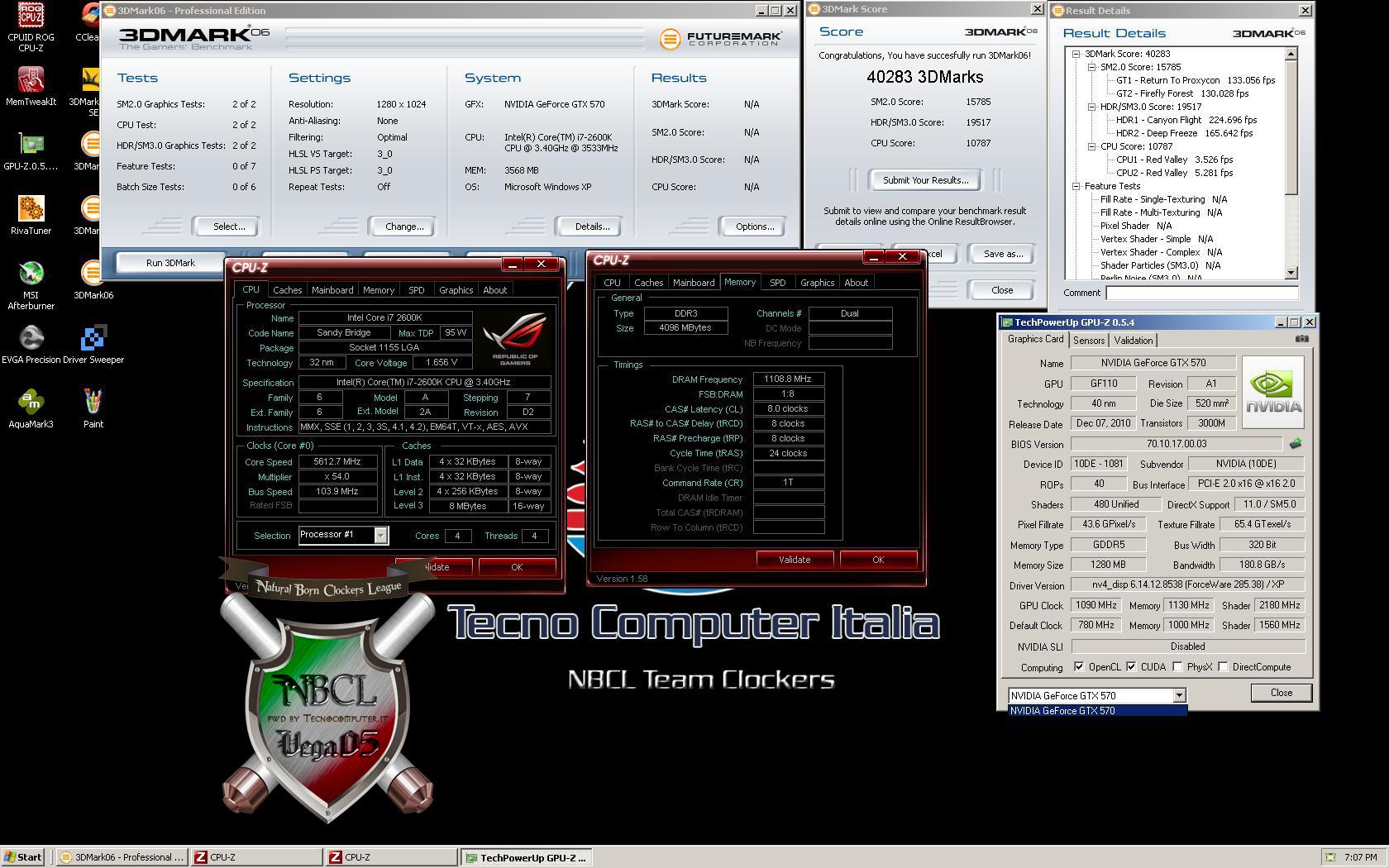Viewport: 1389px width, 868px height.
Task: Open the 3DMark06 desktop shortcut
Action: click(93, 280)
